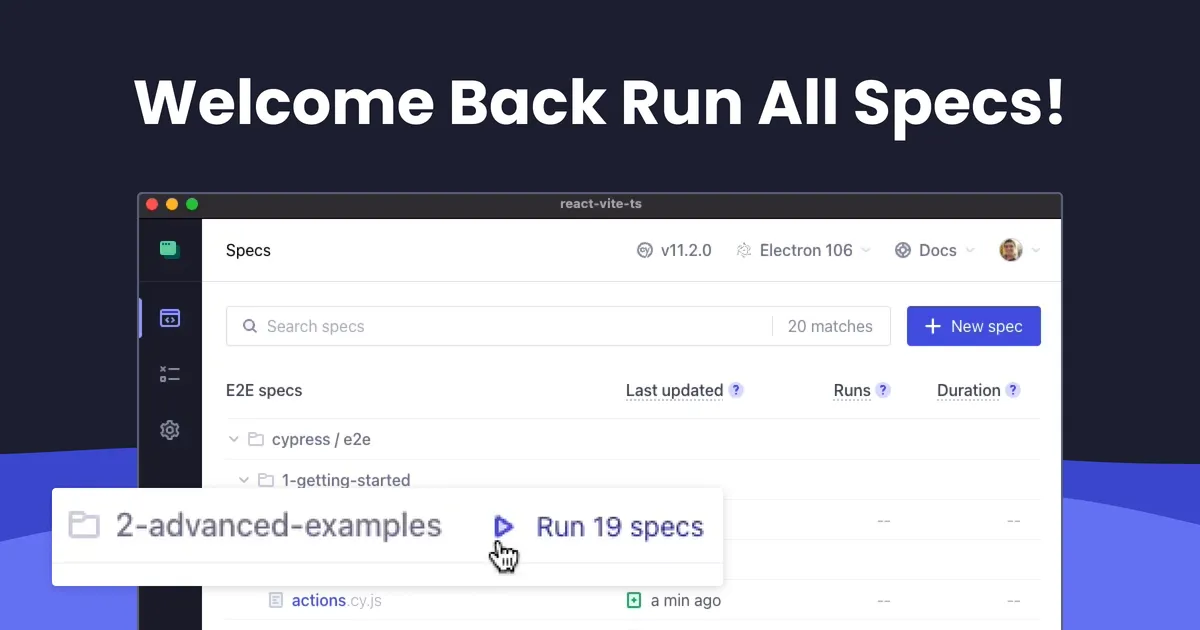Collapse the 1-getting-started folder
Screen dimensions: 1200x630
click(244, 480)
